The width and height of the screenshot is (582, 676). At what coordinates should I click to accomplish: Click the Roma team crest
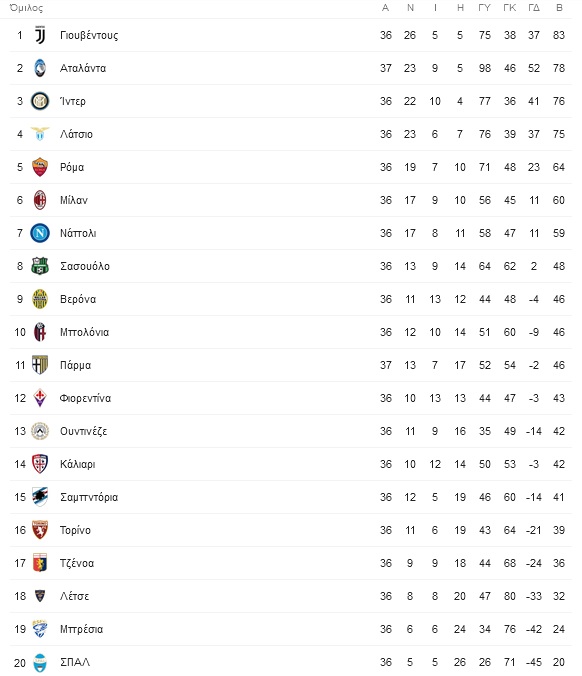(40, 167)
